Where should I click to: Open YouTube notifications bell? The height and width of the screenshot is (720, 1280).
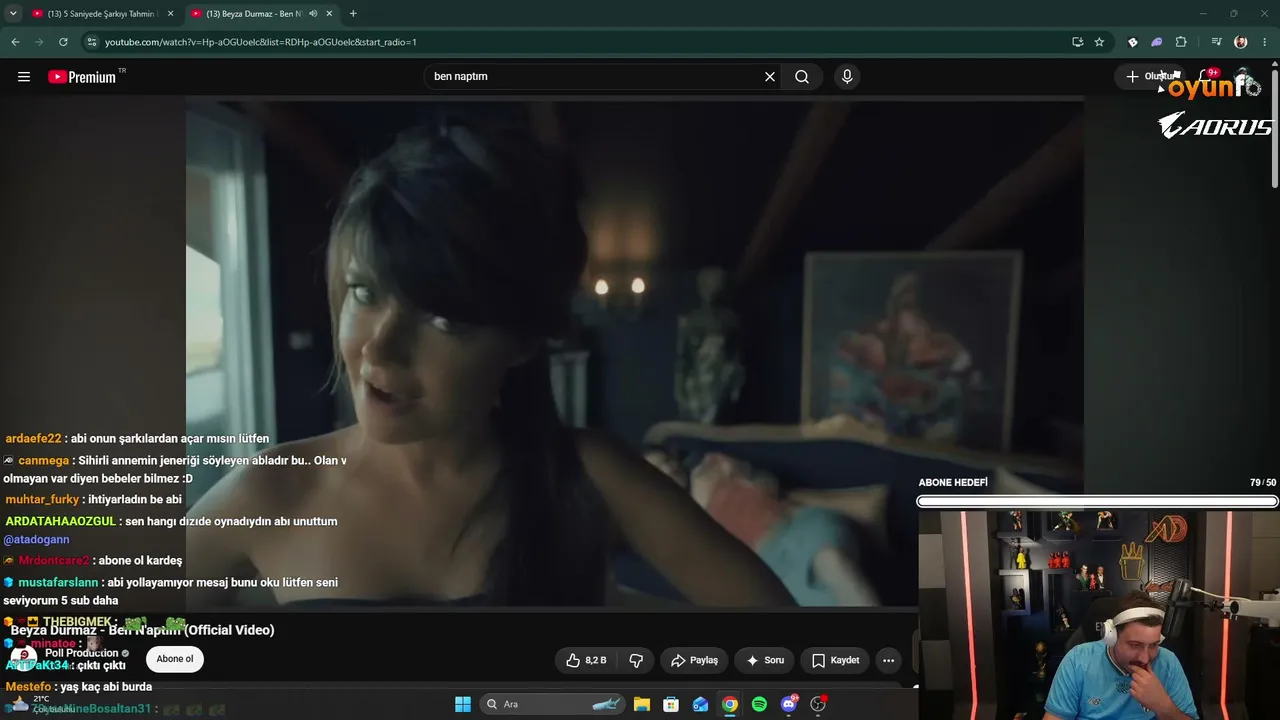click(1205, 76)
